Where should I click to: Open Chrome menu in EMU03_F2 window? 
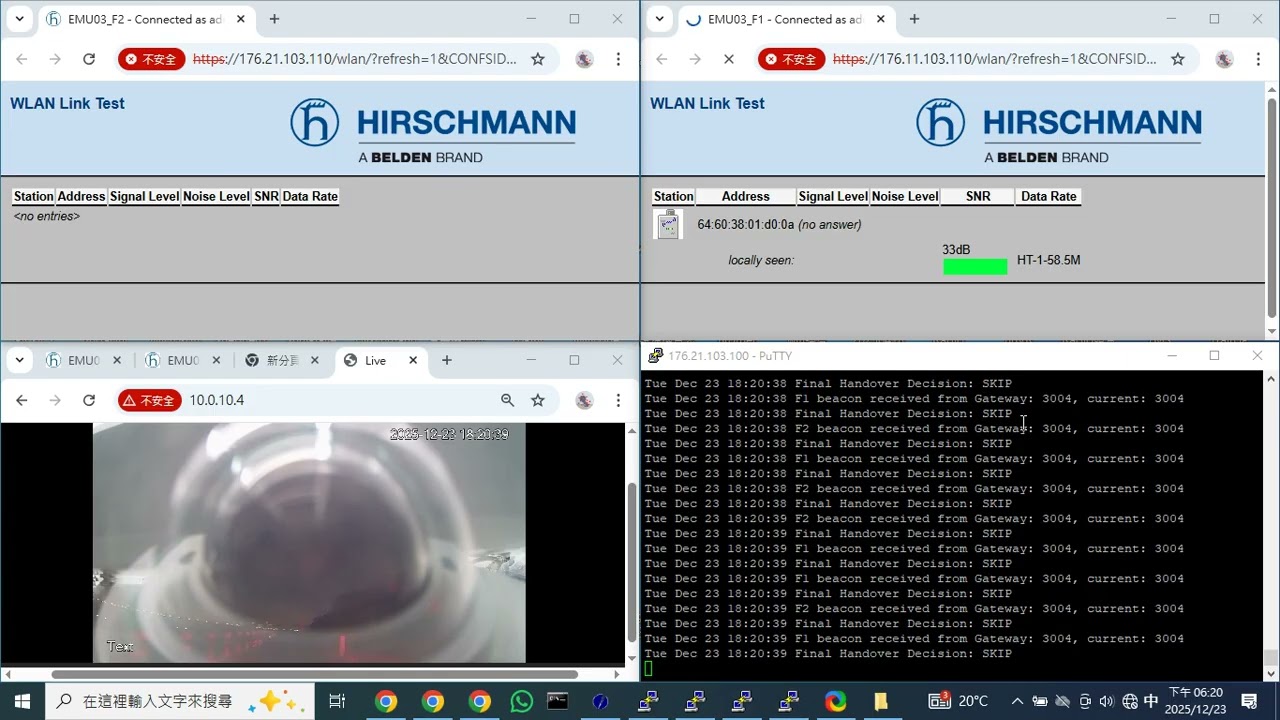coord(619,59)
